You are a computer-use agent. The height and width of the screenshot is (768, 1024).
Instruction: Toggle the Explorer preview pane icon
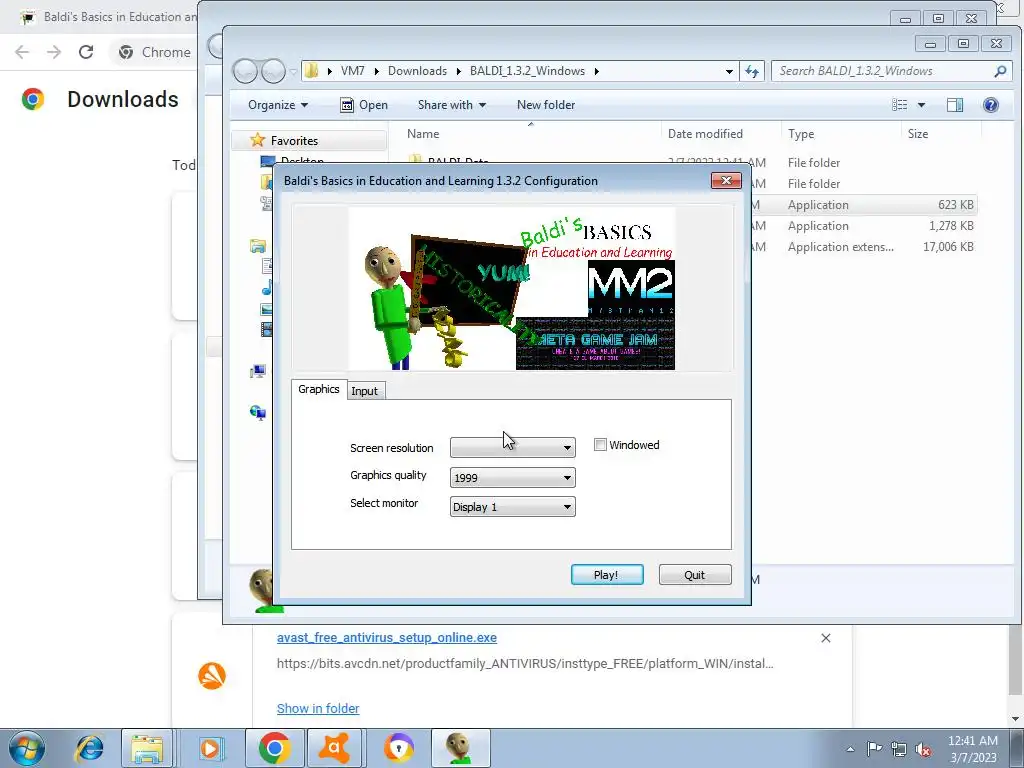[955, 105]
